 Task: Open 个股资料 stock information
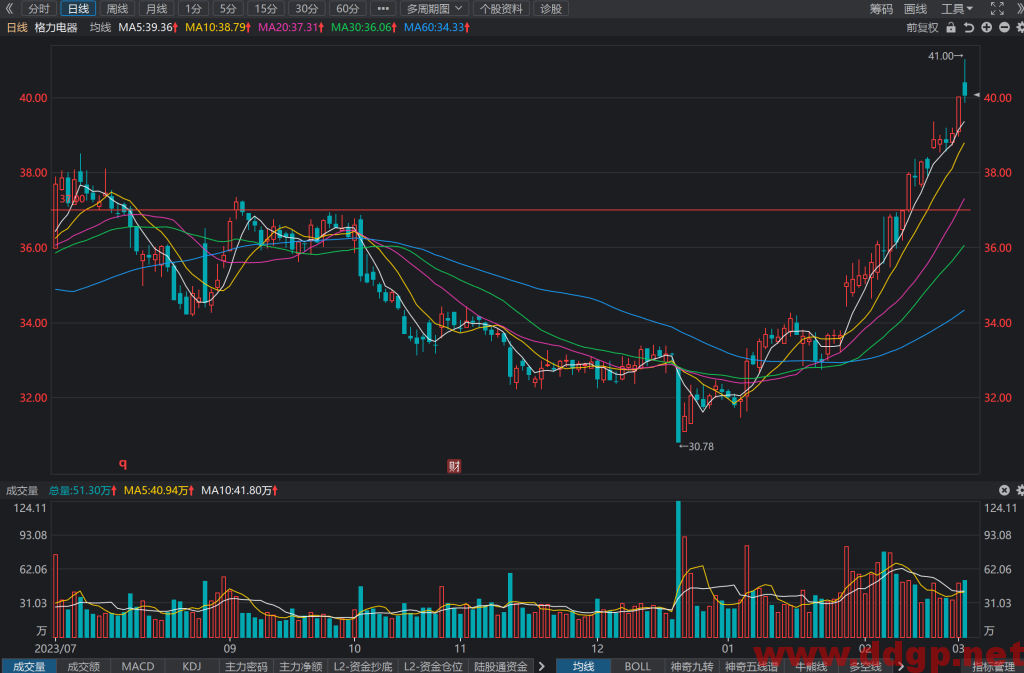pyautogui.click(x=502, y=8)
